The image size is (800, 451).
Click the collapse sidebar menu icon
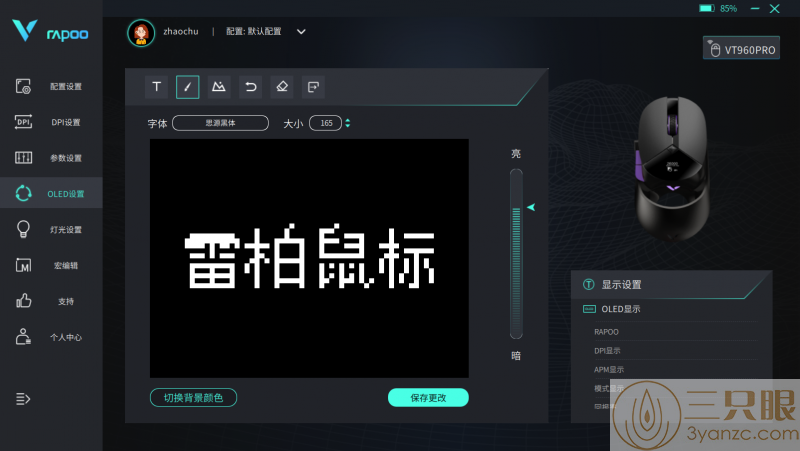(23, 398)
